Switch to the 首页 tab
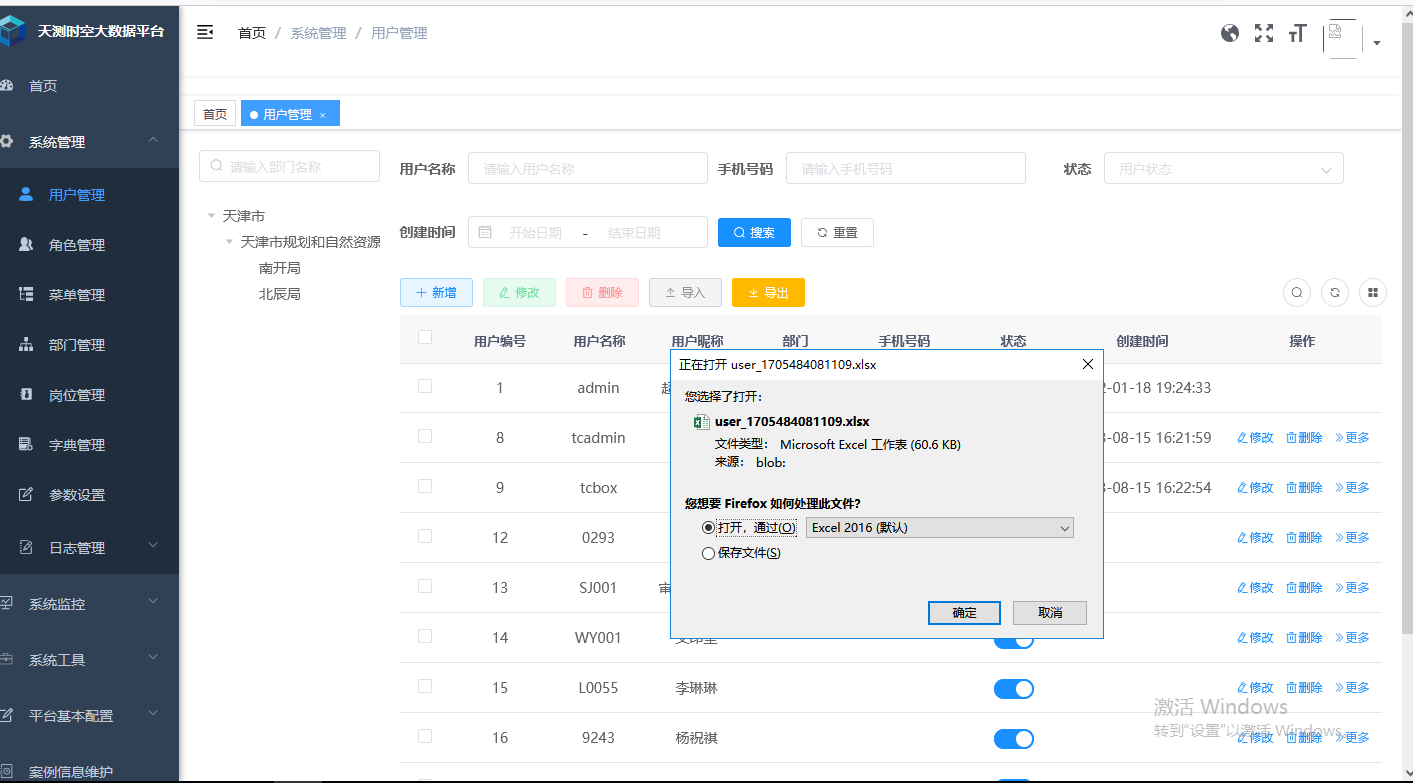This screenshot has height=783, width=1413. coord(215,114)
